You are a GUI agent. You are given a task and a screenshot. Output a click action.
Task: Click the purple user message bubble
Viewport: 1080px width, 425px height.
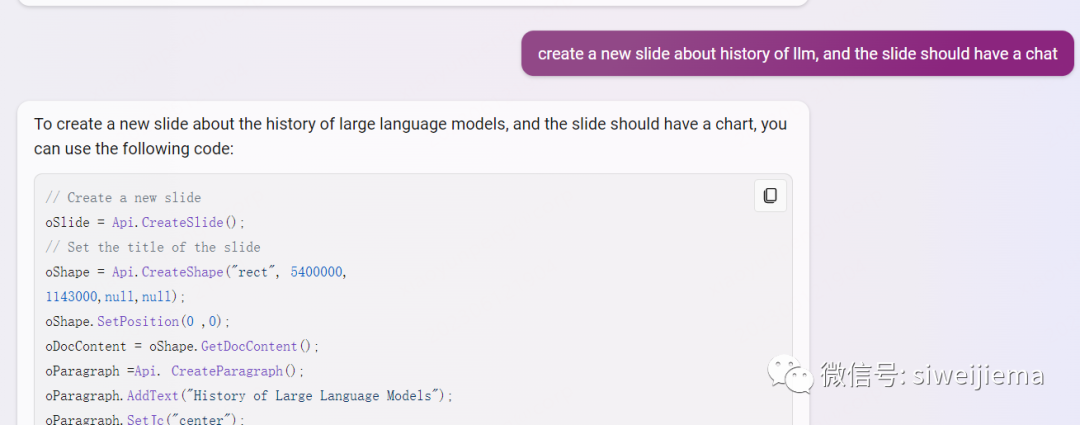tap(797, 54)
